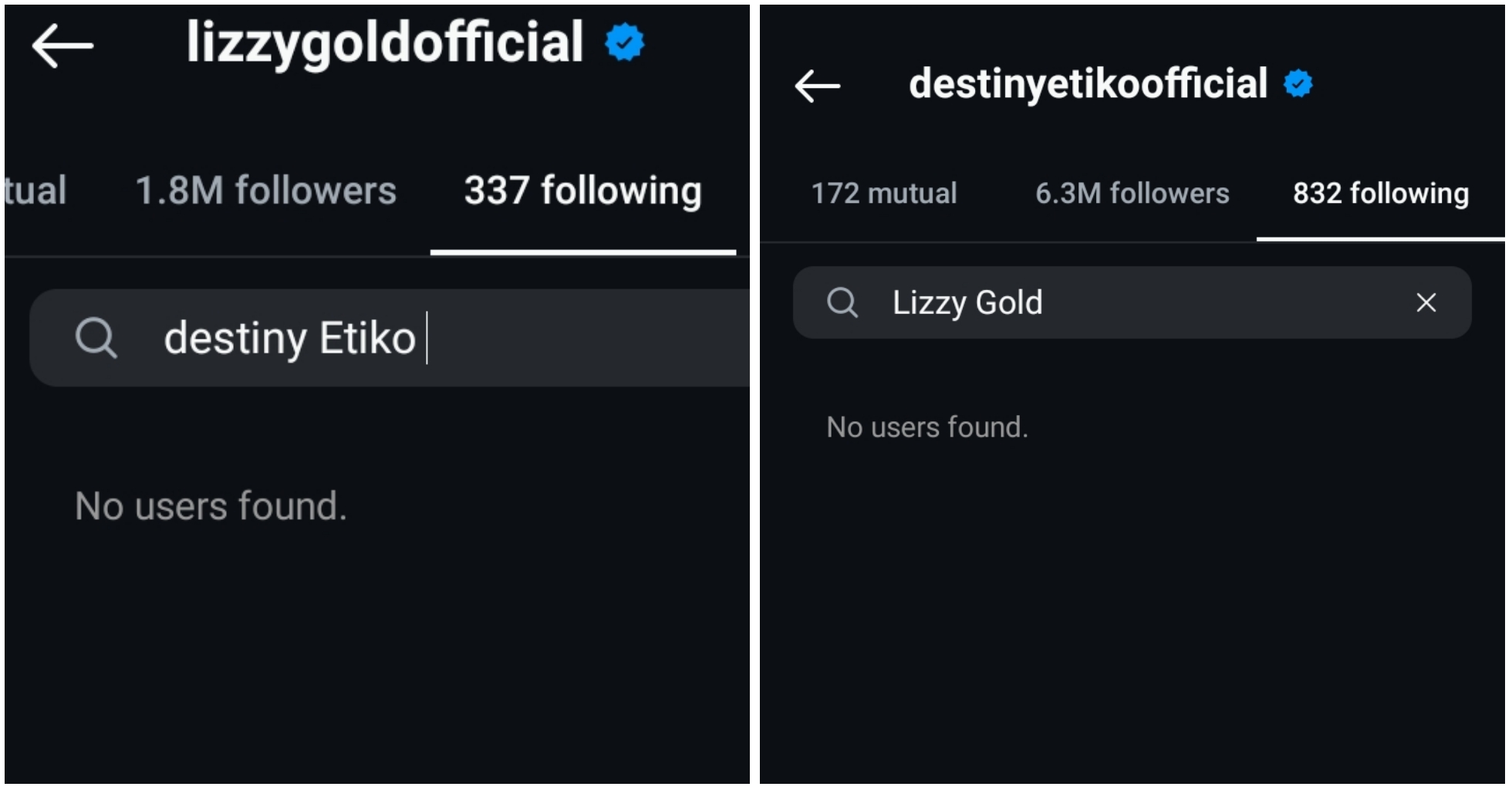Click the search magnifier in destinyetikoofficial search bar
This screenshot has width=1512, height=790.
[x=844, y=303]
